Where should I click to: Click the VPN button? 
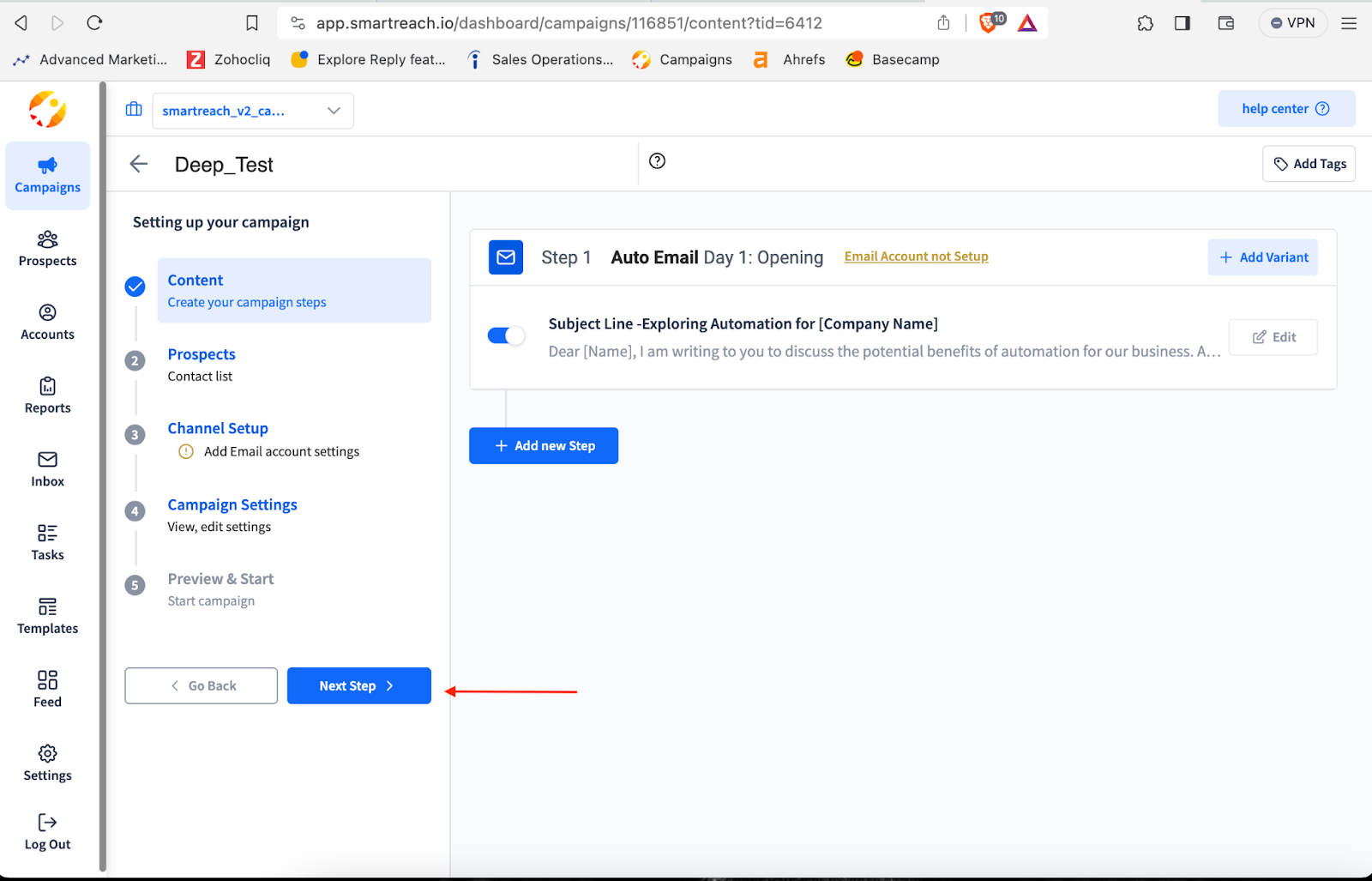(1293, 23)
